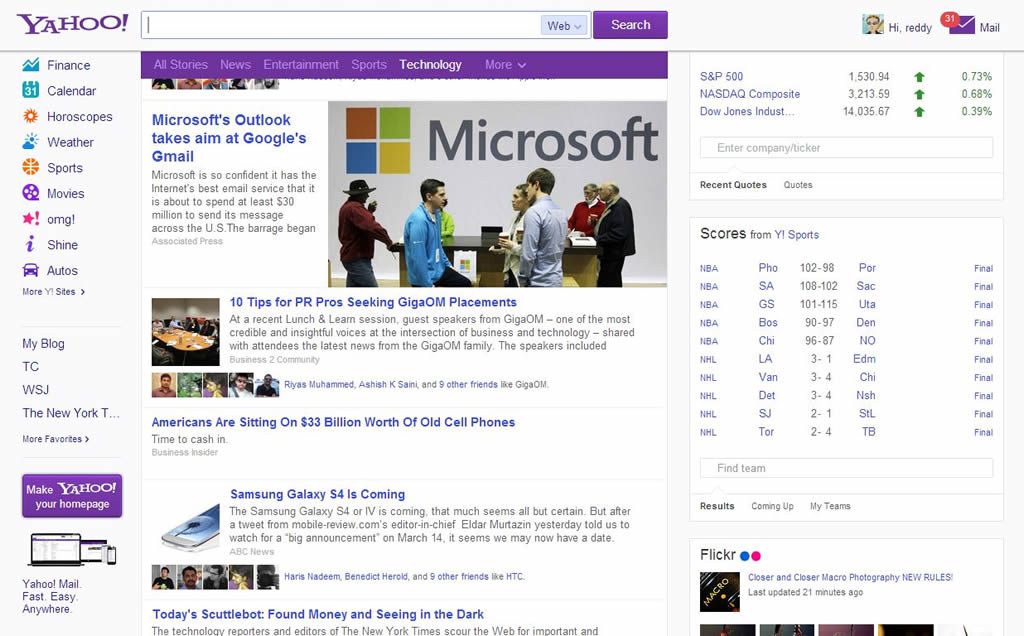The image size is (1024, 636).
Task: Click S&P 500 green up arrow
Action: click(x=920, y=77)
